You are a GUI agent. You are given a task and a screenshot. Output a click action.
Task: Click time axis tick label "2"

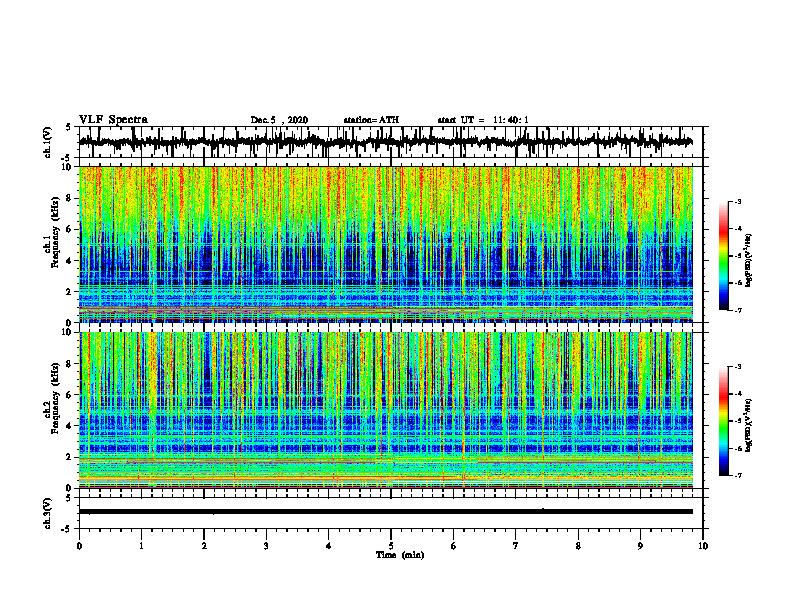pos(204,546)
